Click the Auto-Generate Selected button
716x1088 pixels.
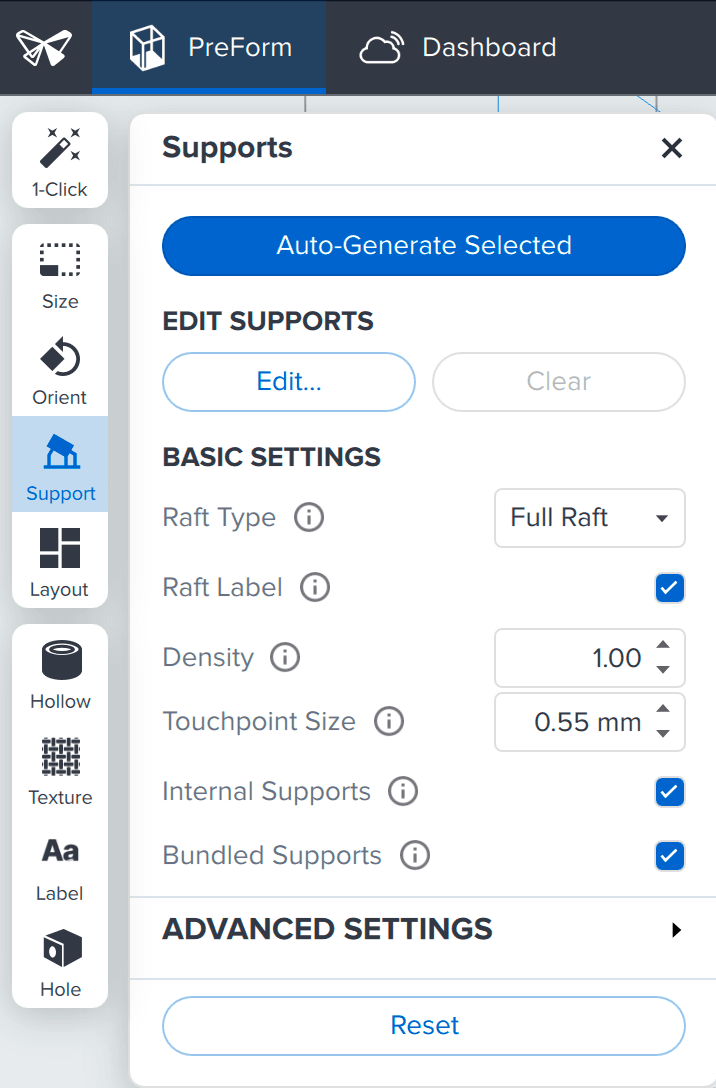424,246
